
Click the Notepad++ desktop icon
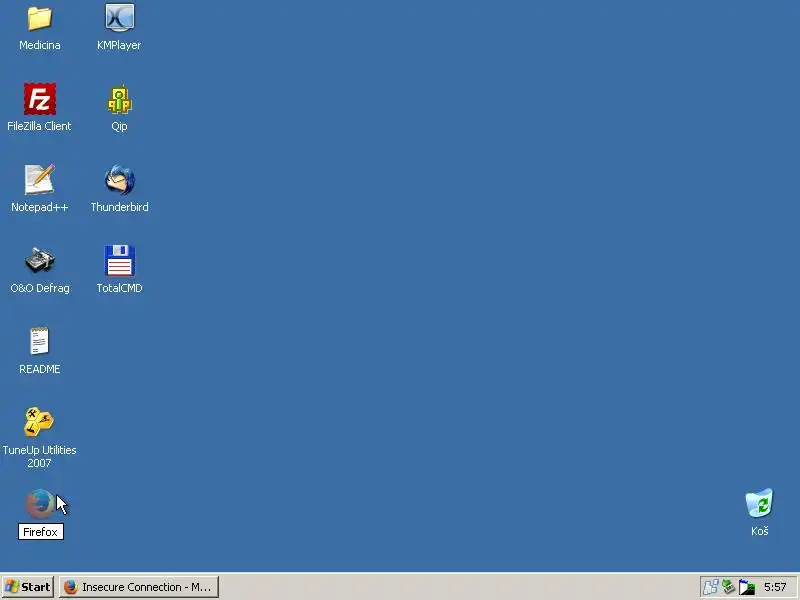coord(40,180)
